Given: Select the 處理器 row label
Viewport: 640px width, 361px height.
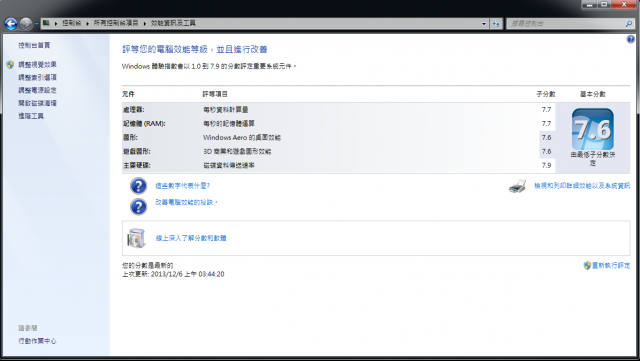Looking at the screenshot, I should pyautogui.click(x=134, y=109).
